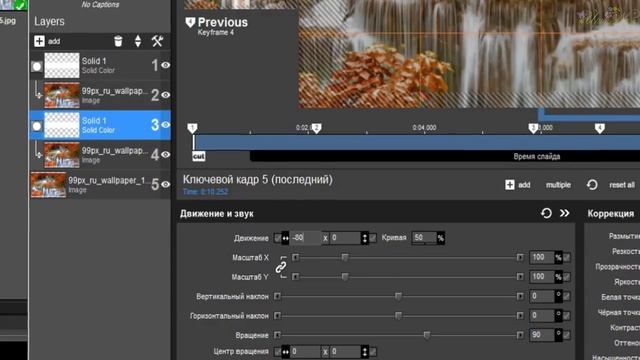Click the Коррекция section header
Screen dimensions: 640x360
(611, 213)
